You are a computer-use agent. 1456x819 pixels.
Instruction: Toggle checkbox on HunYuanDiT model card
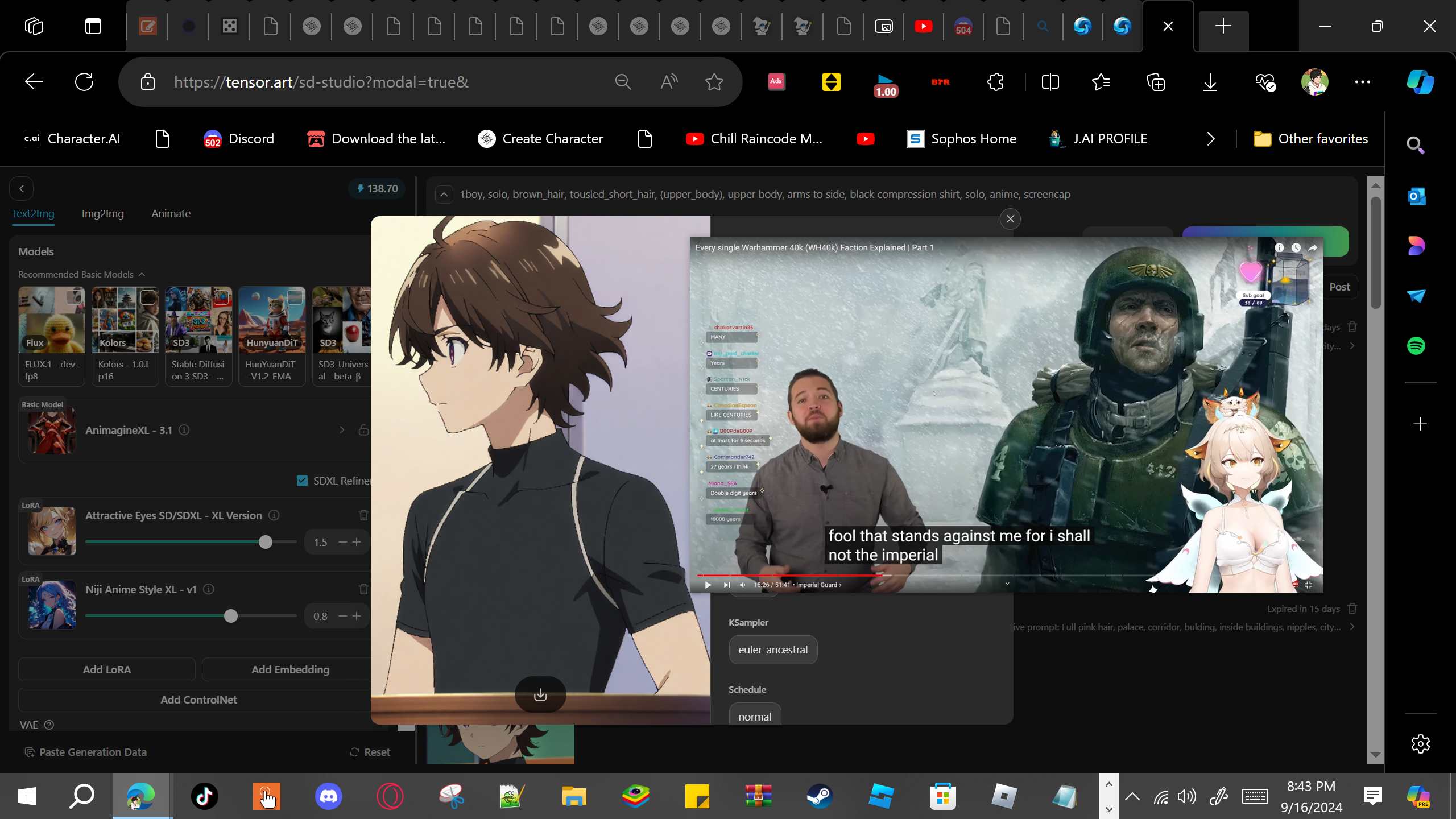tap(295, 297)
